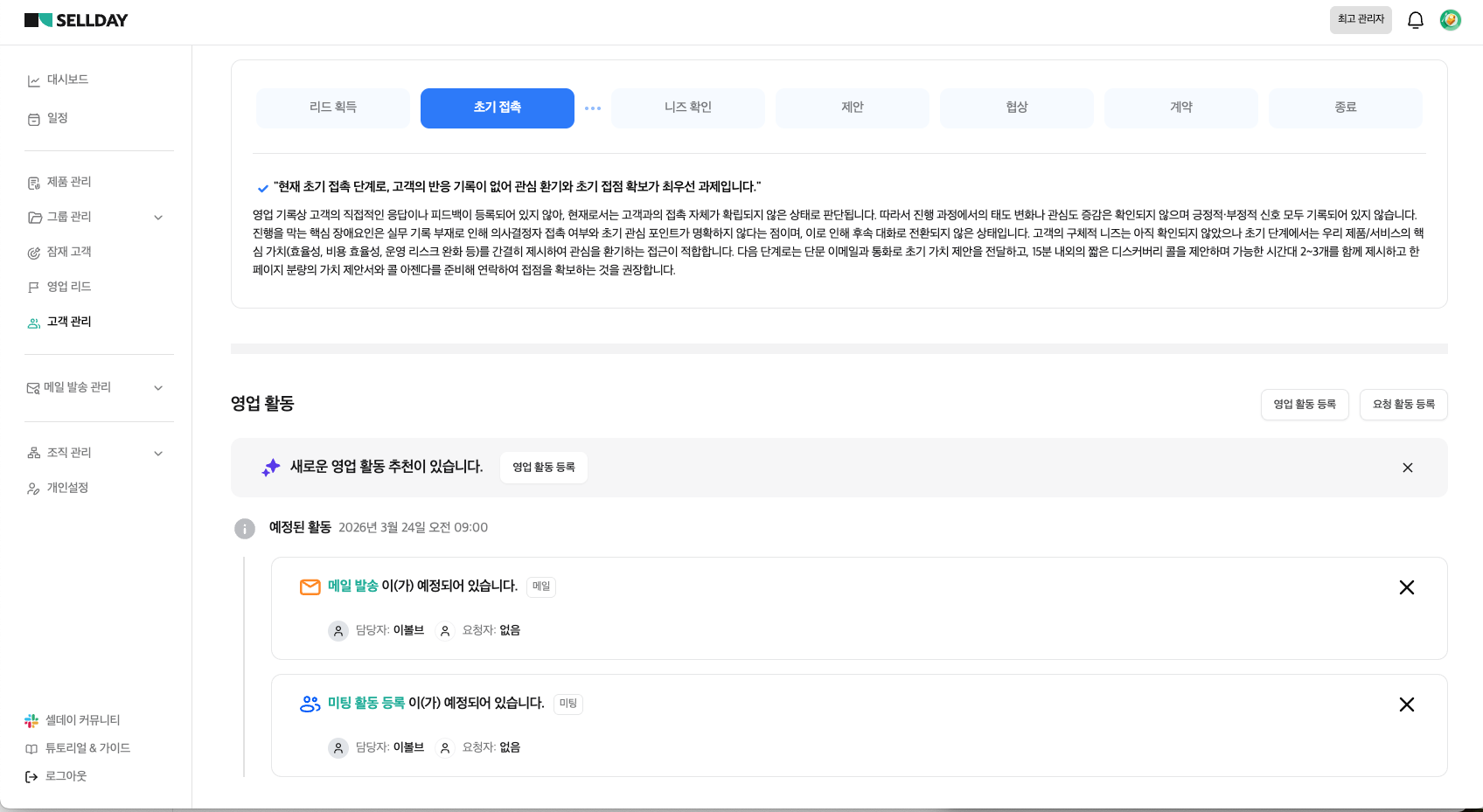Open the notification bell
Viewport: 1483px width, 812px height.
[x=1416, y=20]
